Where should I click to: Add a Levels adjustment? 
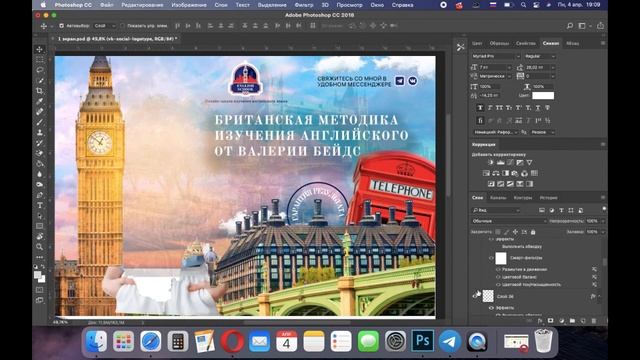pyautogui.click(x=501, y=162)
